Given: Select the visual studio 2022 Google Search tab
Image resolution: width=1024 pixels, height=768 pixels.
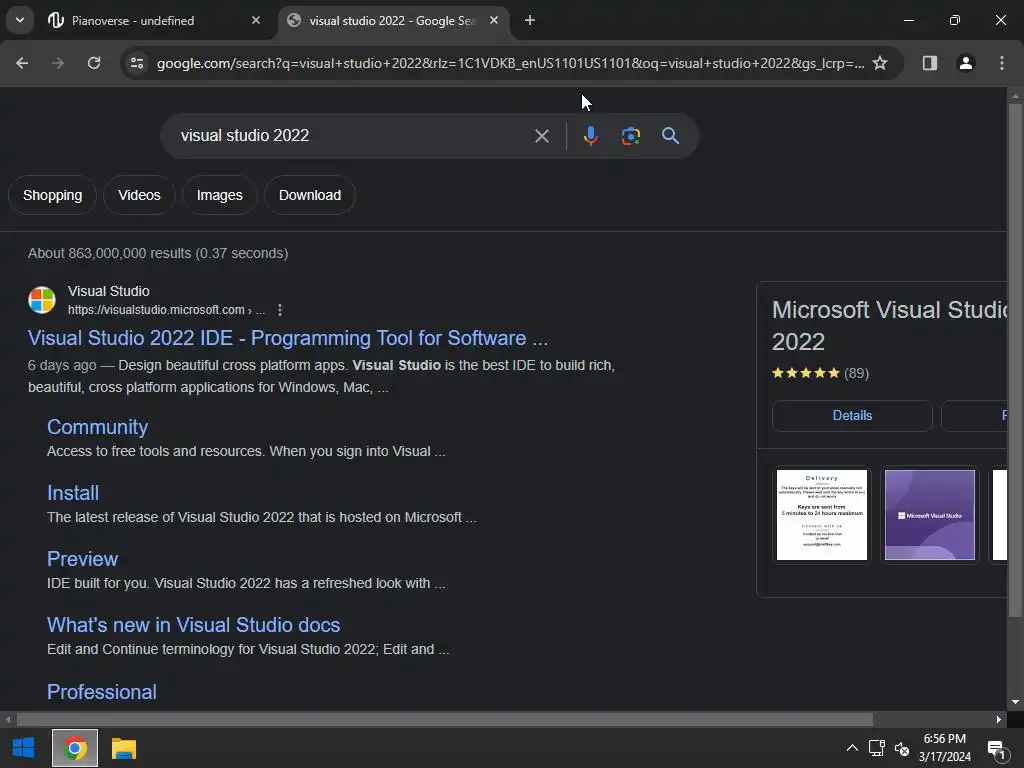Looking at the screenshot, I should pyautogui.click(x=392, y=20).
